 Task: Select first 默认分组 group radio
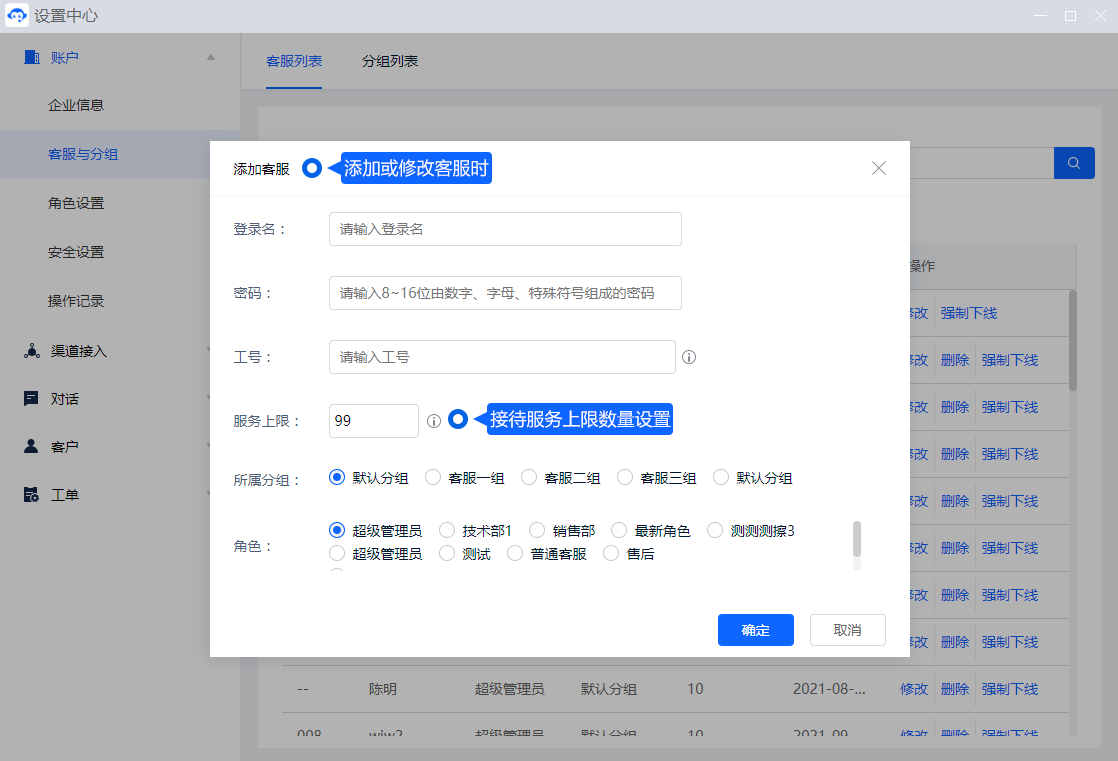point(337,477)
